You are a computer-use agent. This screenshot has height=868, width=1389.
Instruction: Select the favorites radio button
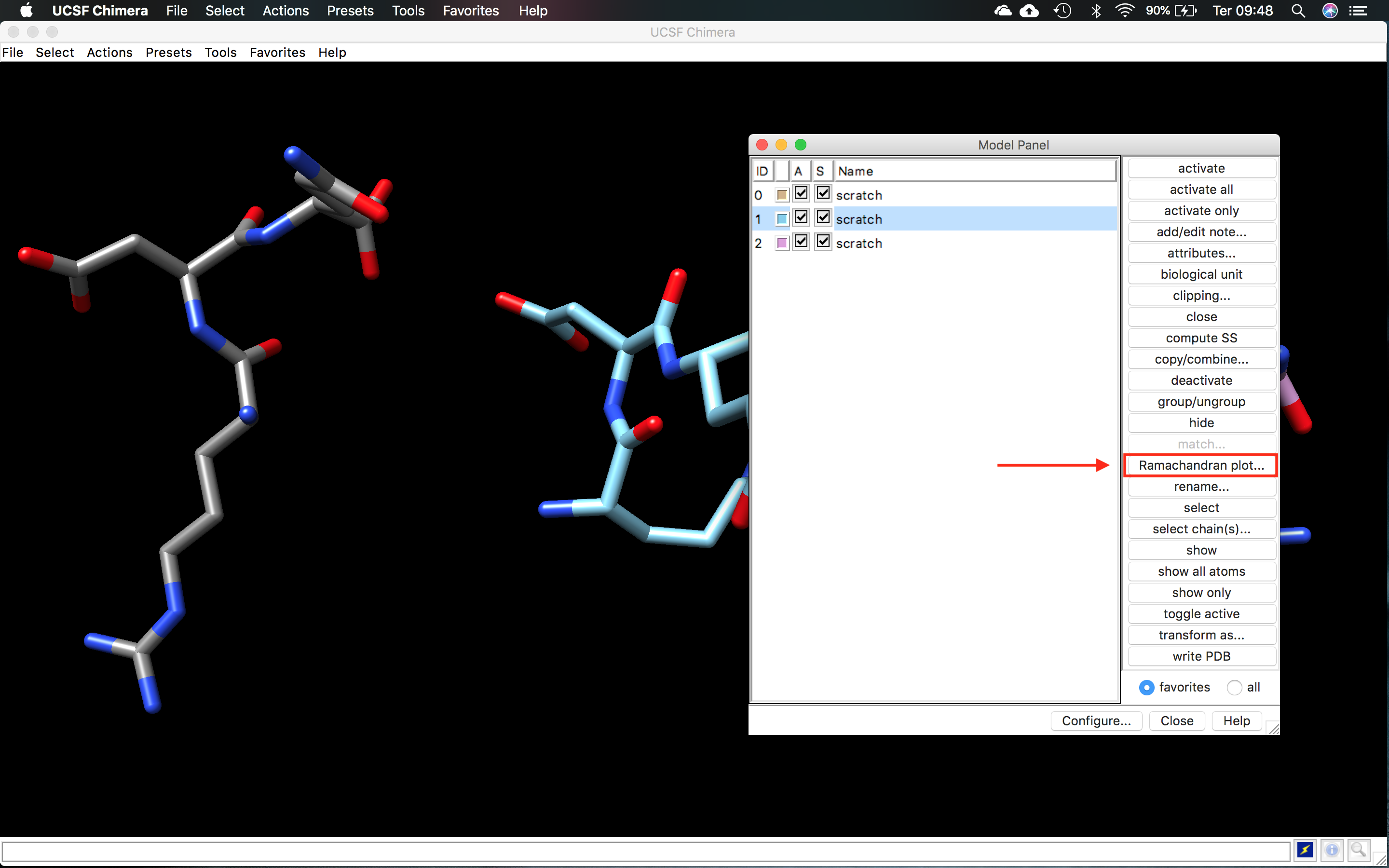(1146, 687)
